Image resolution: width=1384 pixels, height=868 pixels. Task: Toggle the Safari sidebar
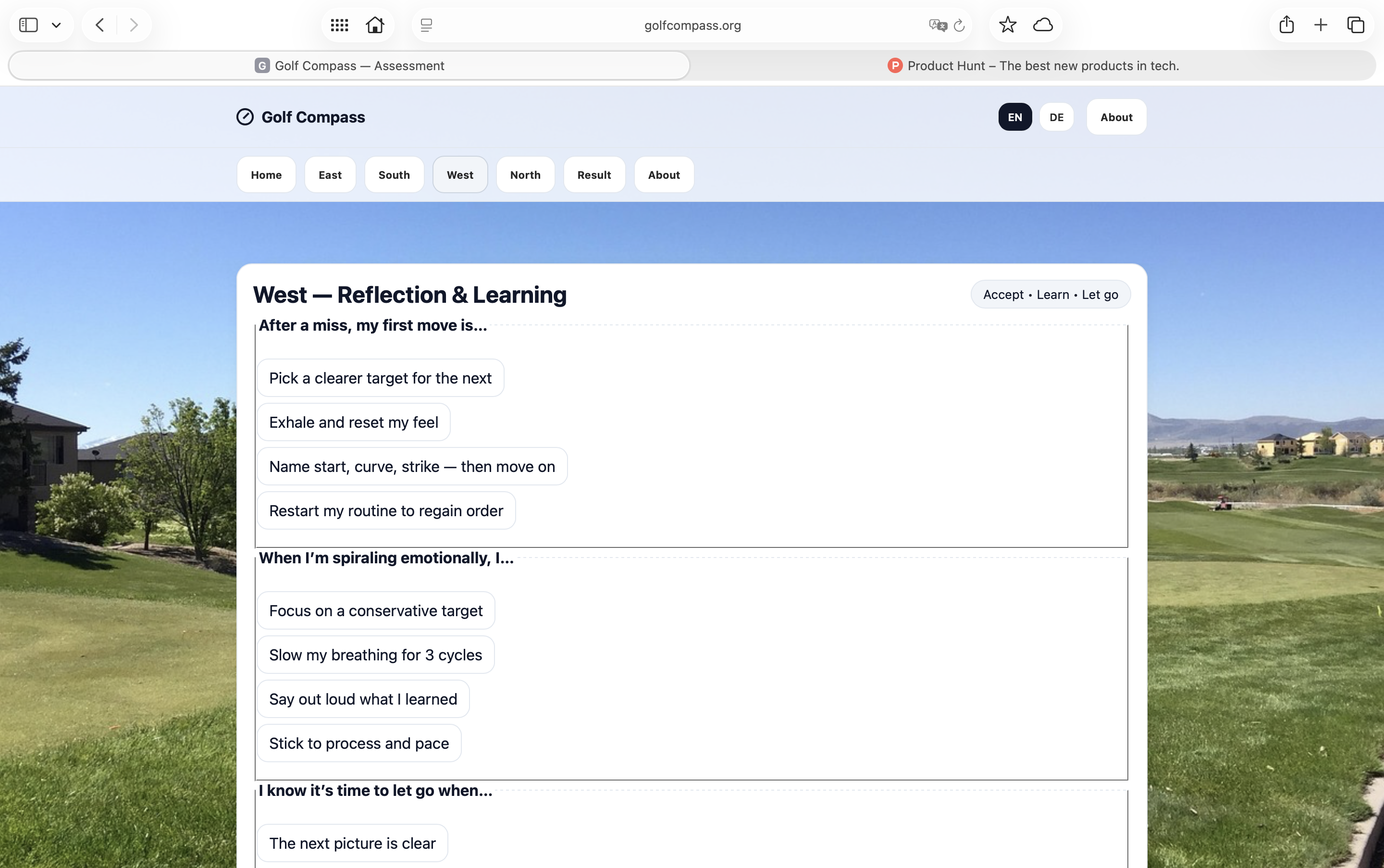coord(28,25)
